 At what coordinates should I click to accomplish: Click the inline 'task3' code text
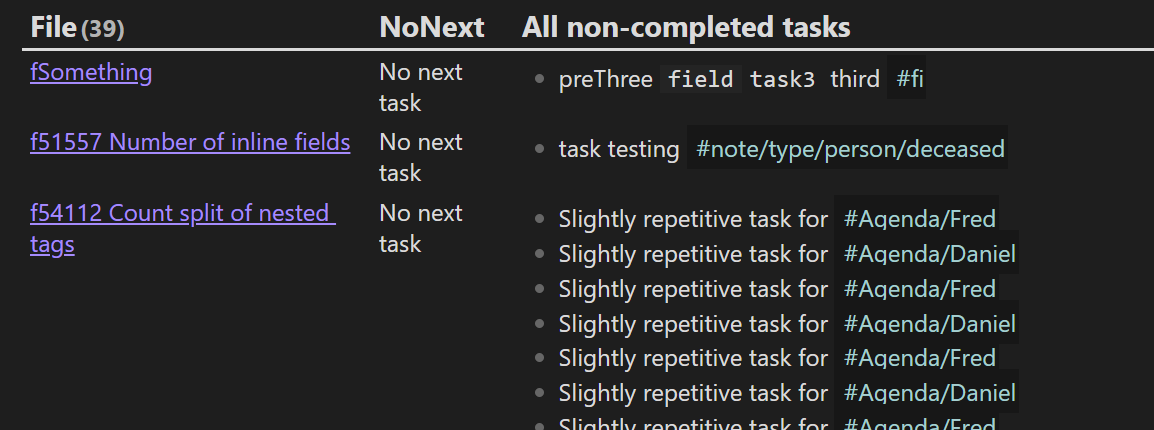(782, 79)
